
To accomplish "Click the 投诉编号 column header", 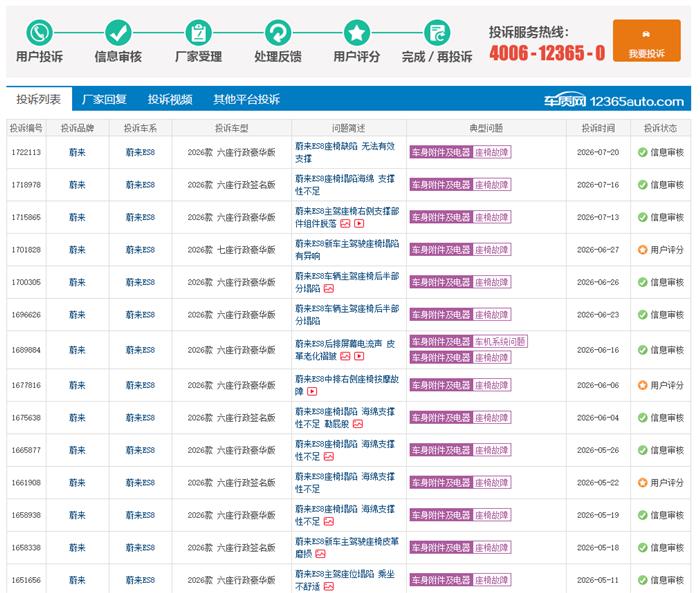I will [x=26, y=128].
